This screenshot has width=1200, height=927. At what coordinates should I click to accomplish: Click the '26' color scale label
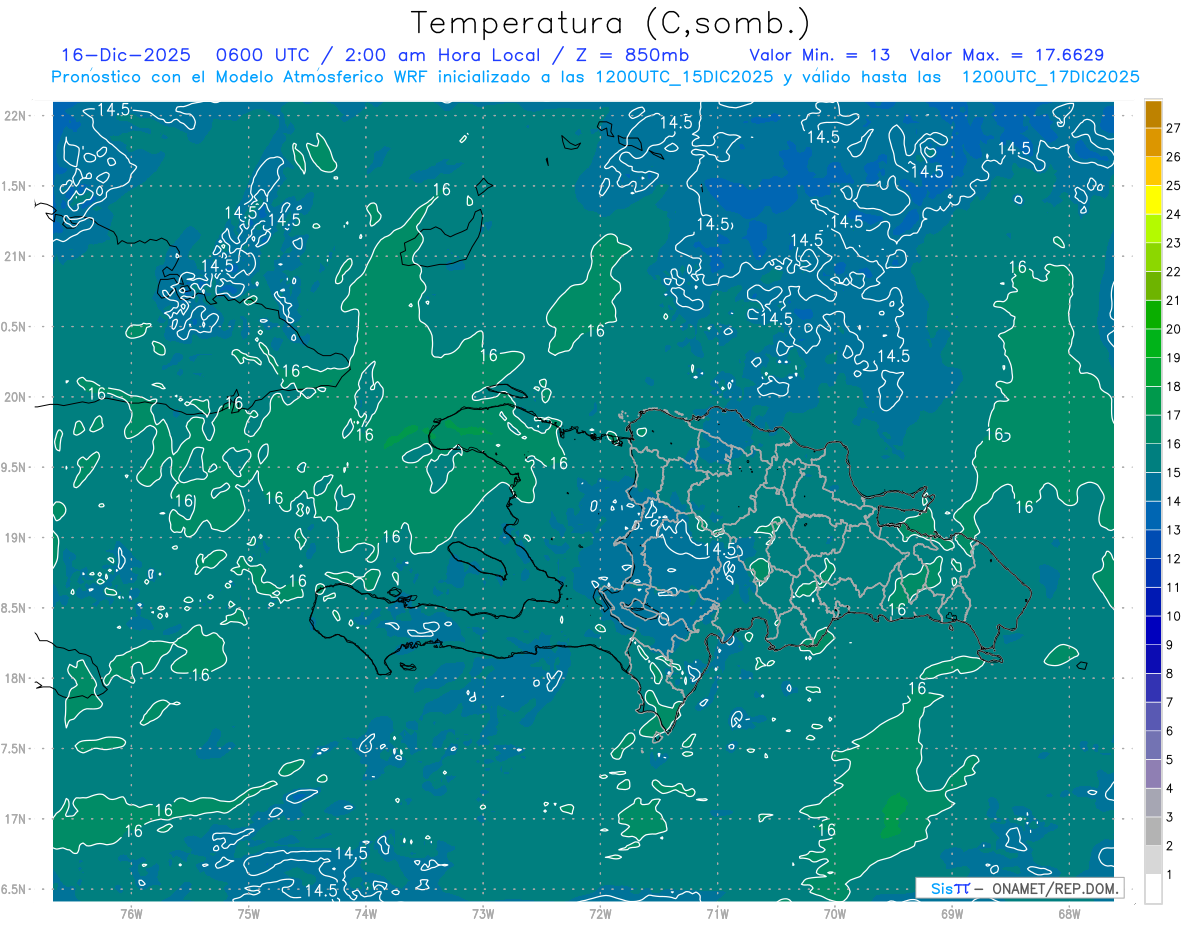1174,157
